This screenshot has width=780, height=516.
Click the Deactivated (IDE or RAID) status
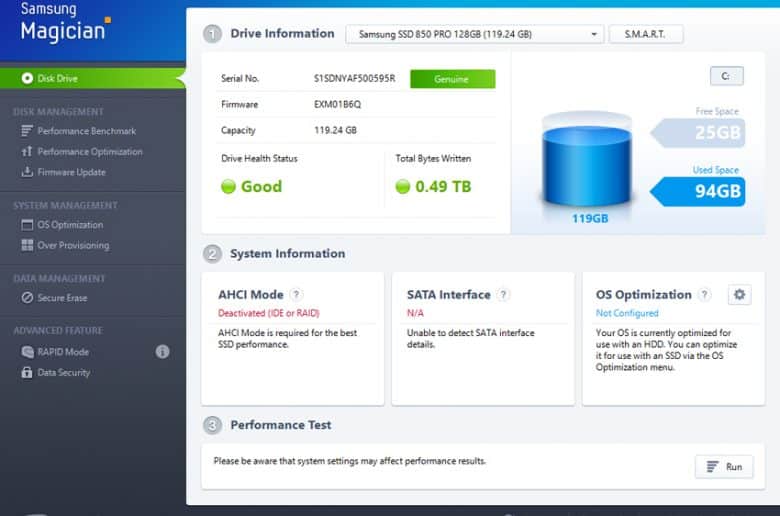click(x=269, y=313)
